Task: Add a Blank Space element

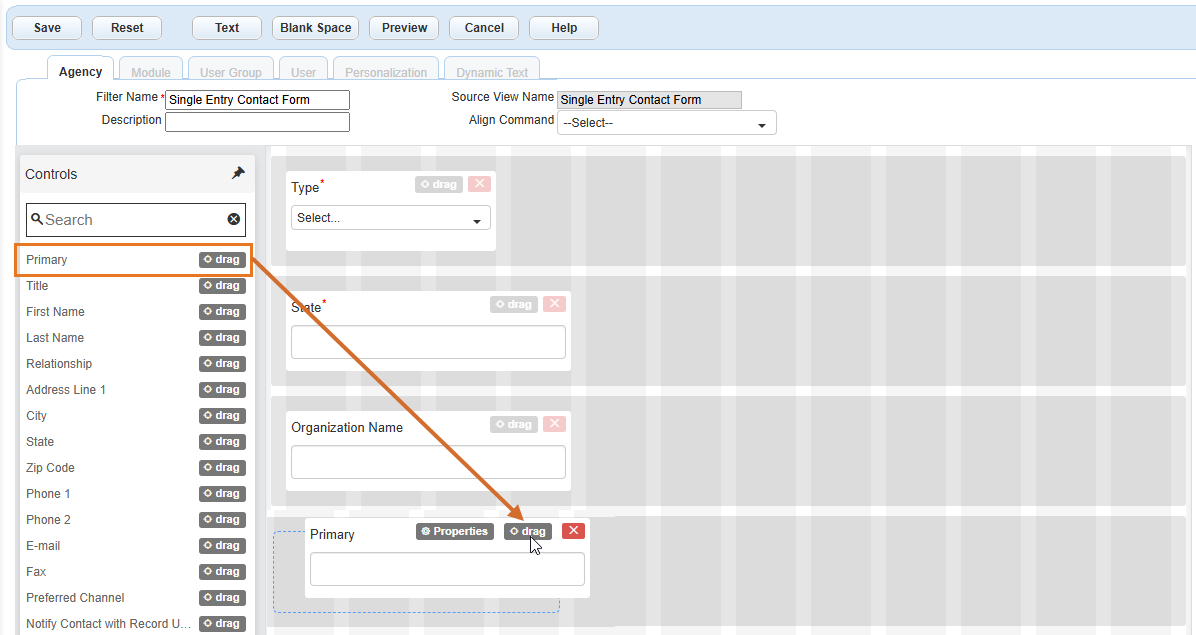Action: [315, 28]
